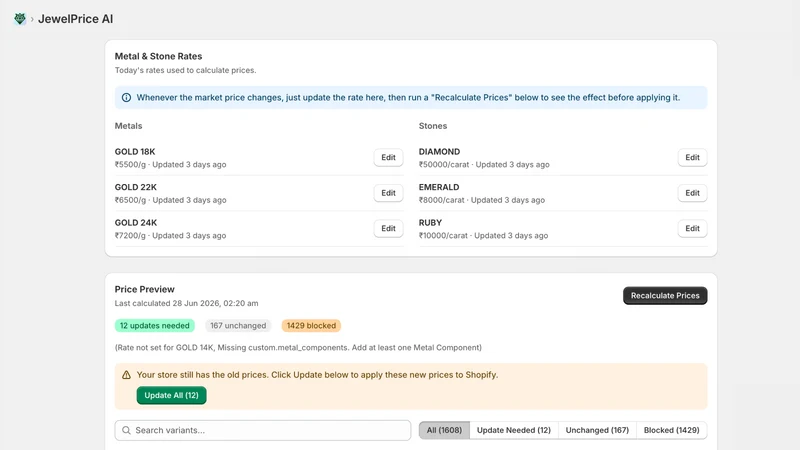Click the Today's rates used to calculate prices subtitle

(x=185, y=70)
